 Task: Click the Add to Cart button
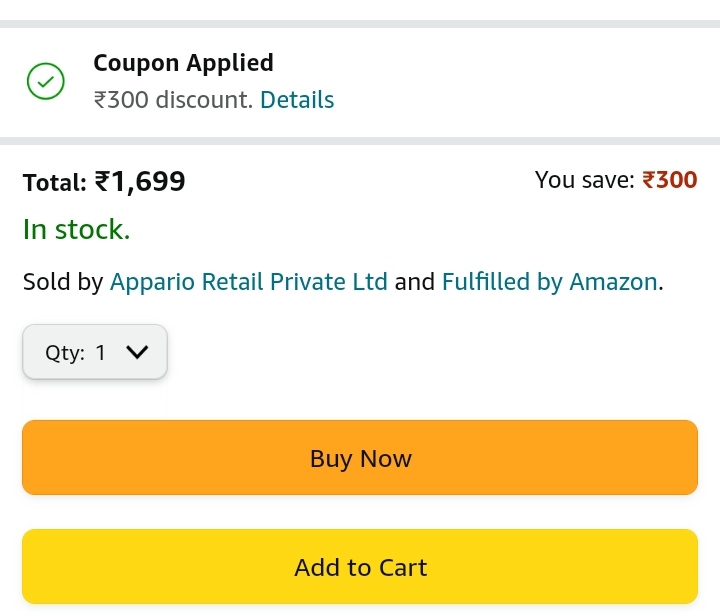pos(360,567)
